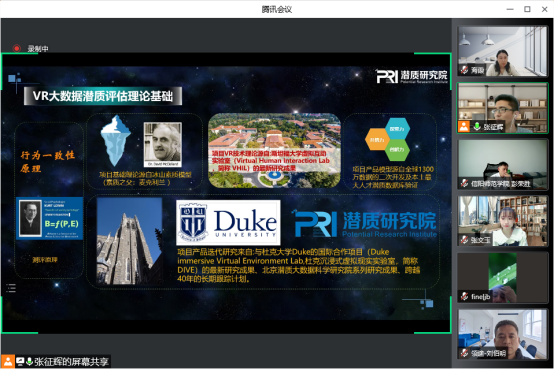The height and width of the screenshot is (370, 554).
Task: Click muted mic icon on 信阳师范学院 彭荣胜 tile
Action: pos(464,183)
